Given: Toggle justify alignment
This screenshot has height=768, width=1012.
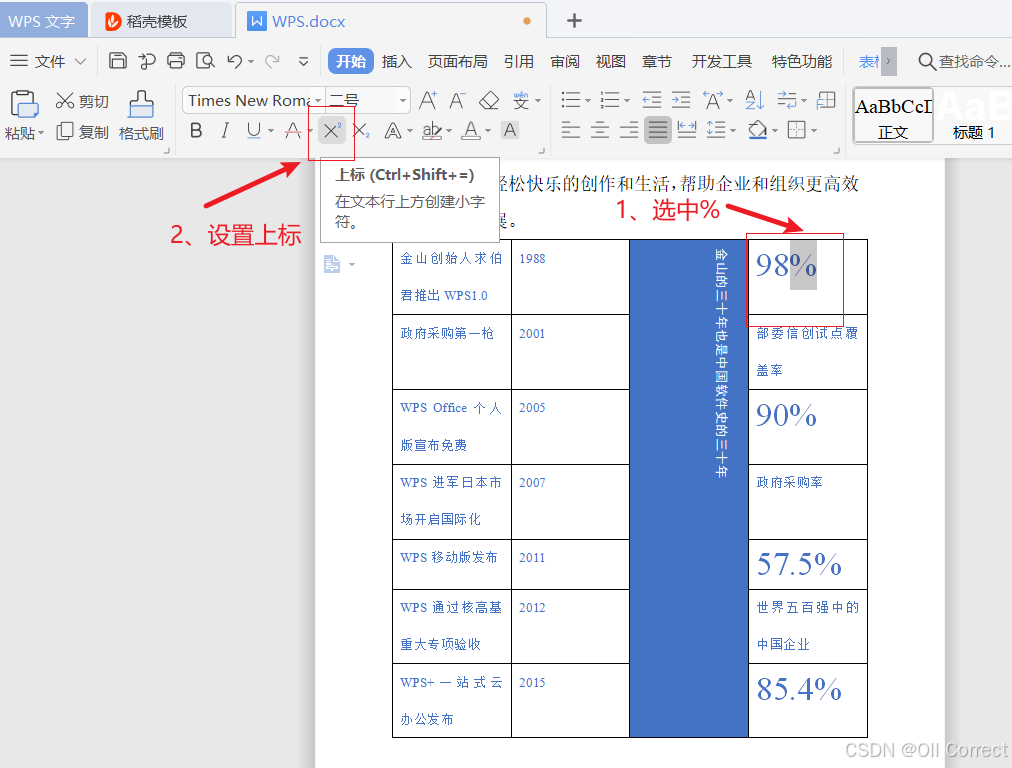Looking at the screenshot, I should click(658, 130).
